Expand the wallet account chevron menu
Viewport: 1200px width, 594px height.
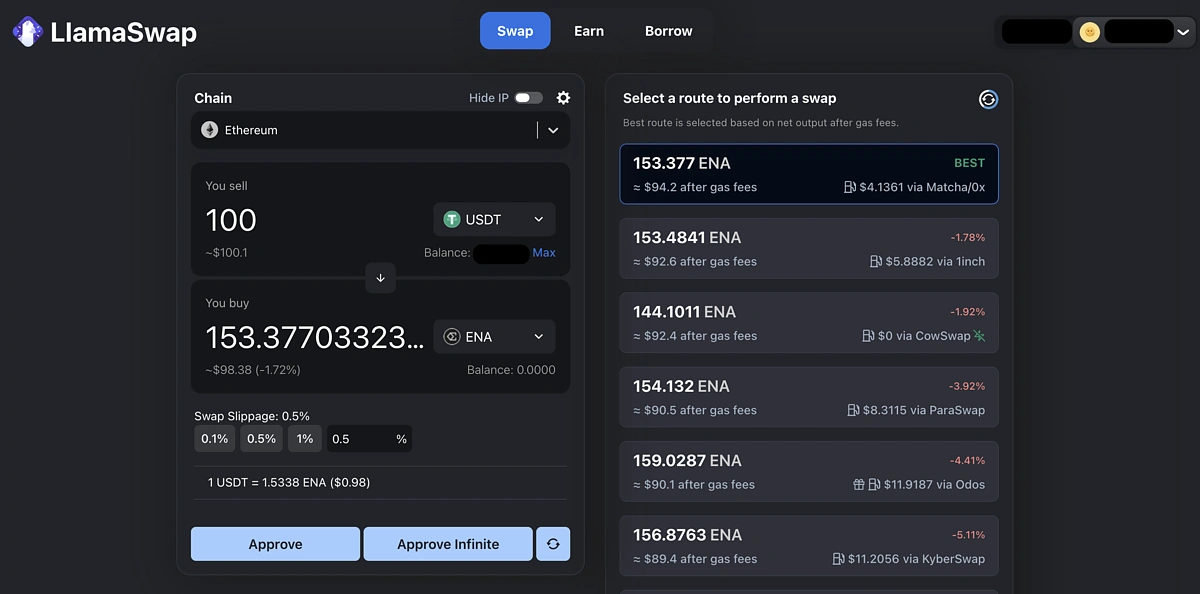(x=1184, y=32)
